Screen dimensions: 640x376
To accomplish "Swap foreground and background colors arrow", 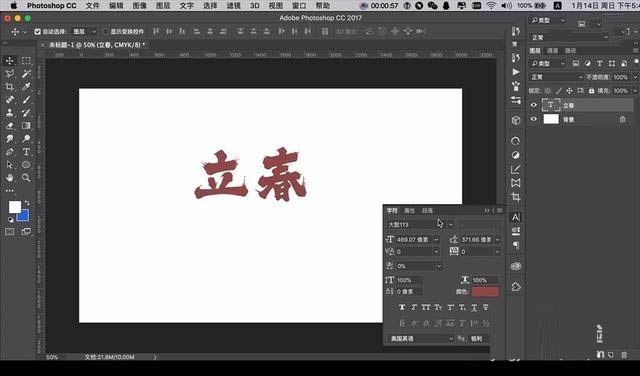I will tap(27, 202).
